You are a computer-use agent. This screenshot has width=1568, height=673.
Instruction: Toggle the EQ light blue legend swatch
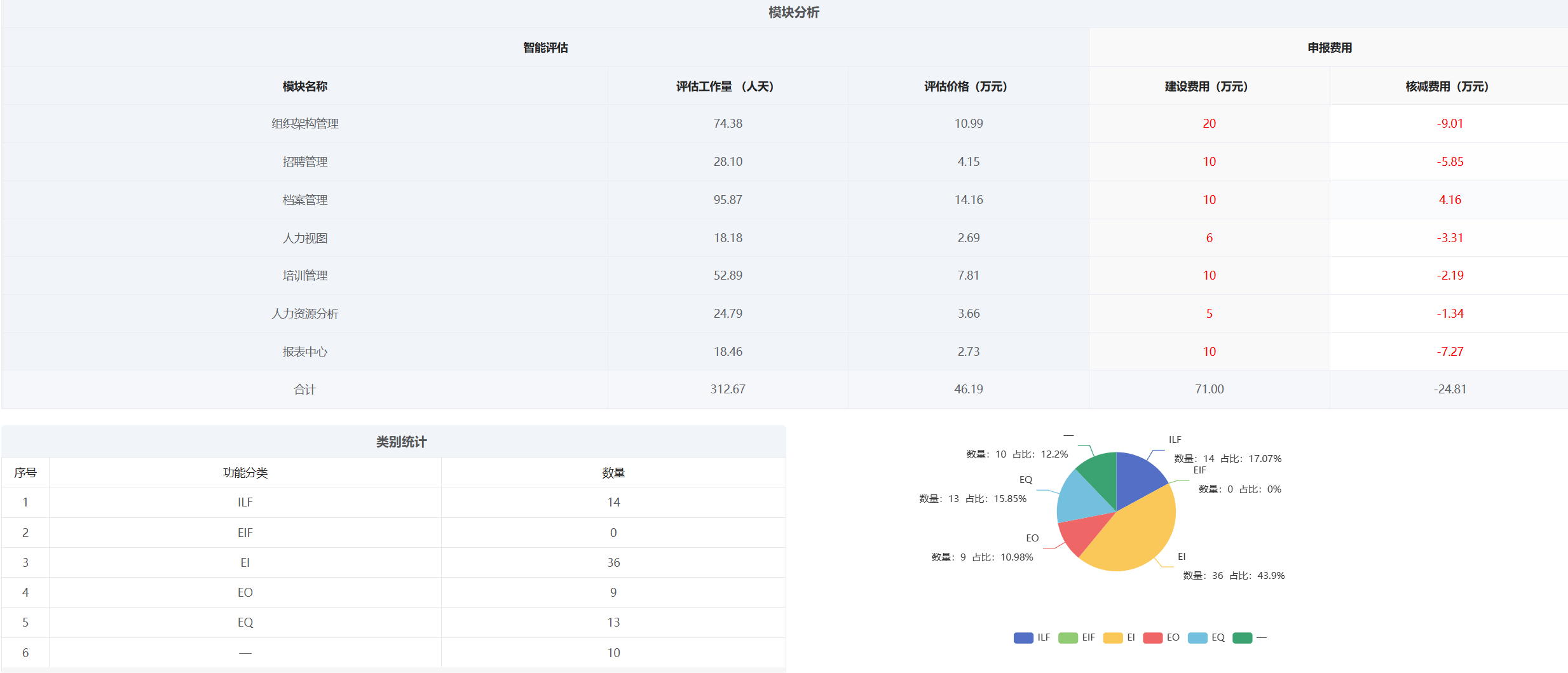(1197, 637)
